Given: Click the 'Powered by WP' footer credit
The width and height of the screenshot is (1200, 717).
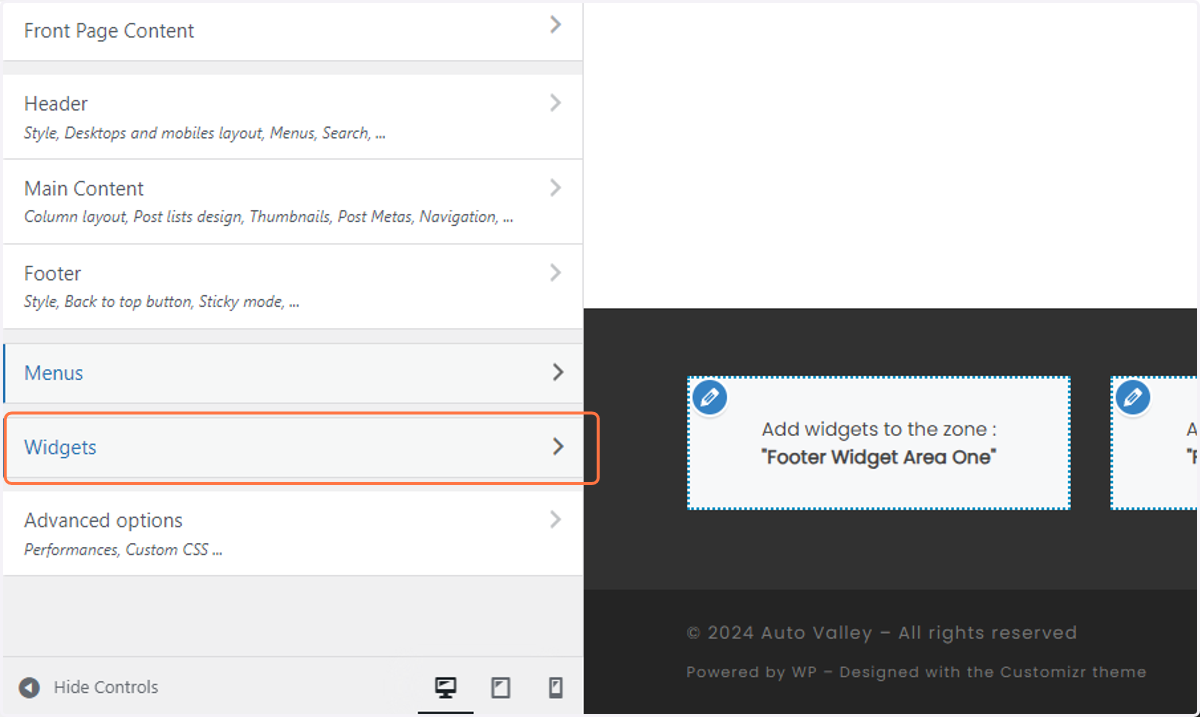Looking at the screenshot, I should [x=752, y=672].
